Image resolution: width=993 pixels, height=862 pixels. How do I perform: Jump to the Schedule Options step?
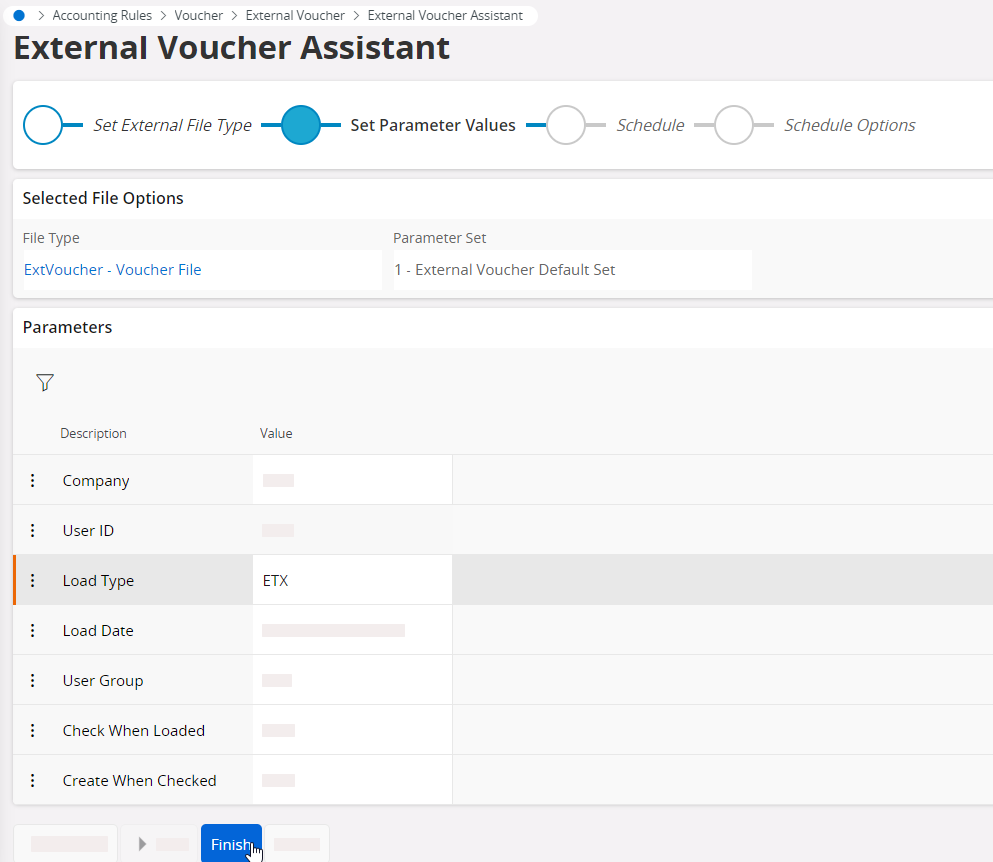[x=734, y=126]
